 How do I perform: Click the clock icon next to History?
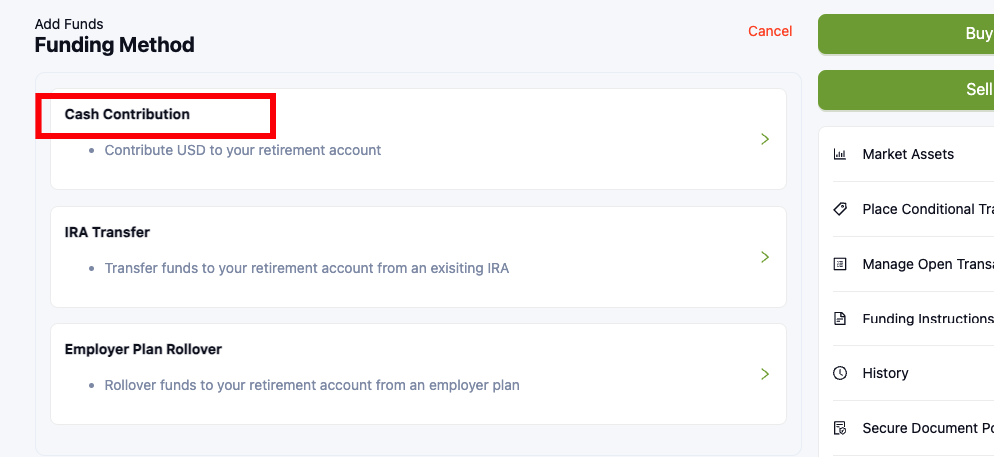coord(840,373)
